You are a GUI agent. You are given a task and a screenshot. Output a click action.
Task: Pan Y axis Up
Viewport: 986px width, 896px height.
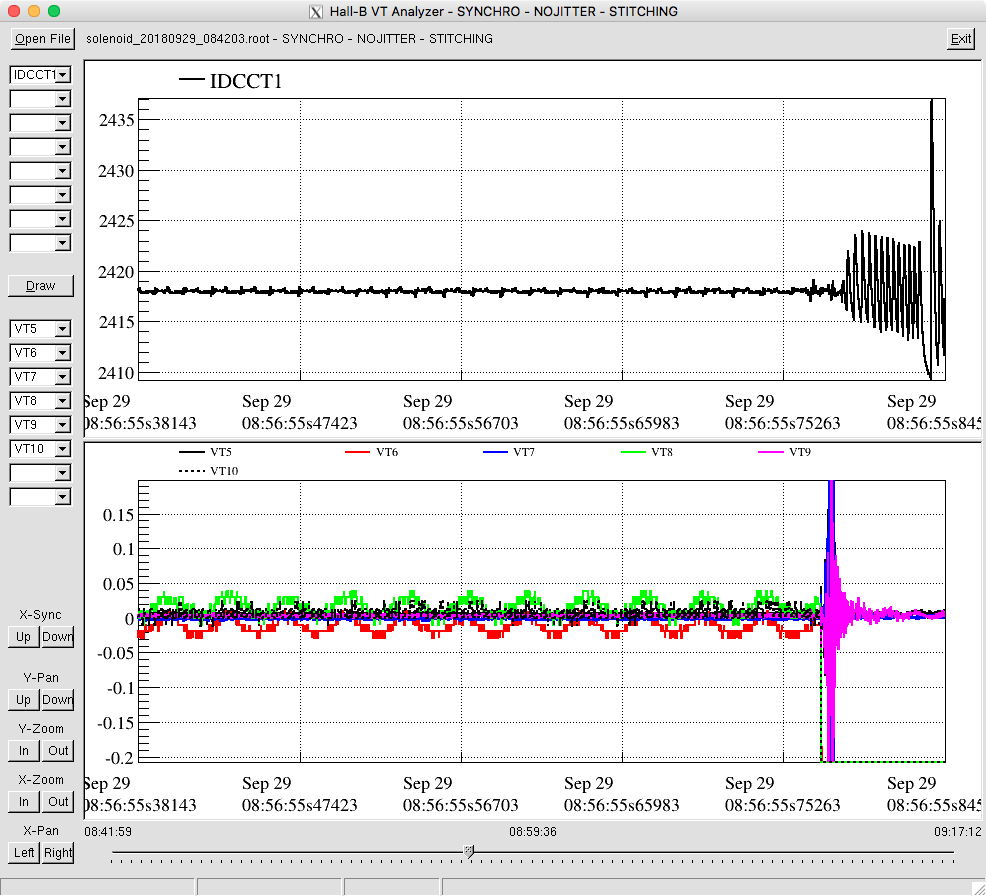[x=23, y=700]
